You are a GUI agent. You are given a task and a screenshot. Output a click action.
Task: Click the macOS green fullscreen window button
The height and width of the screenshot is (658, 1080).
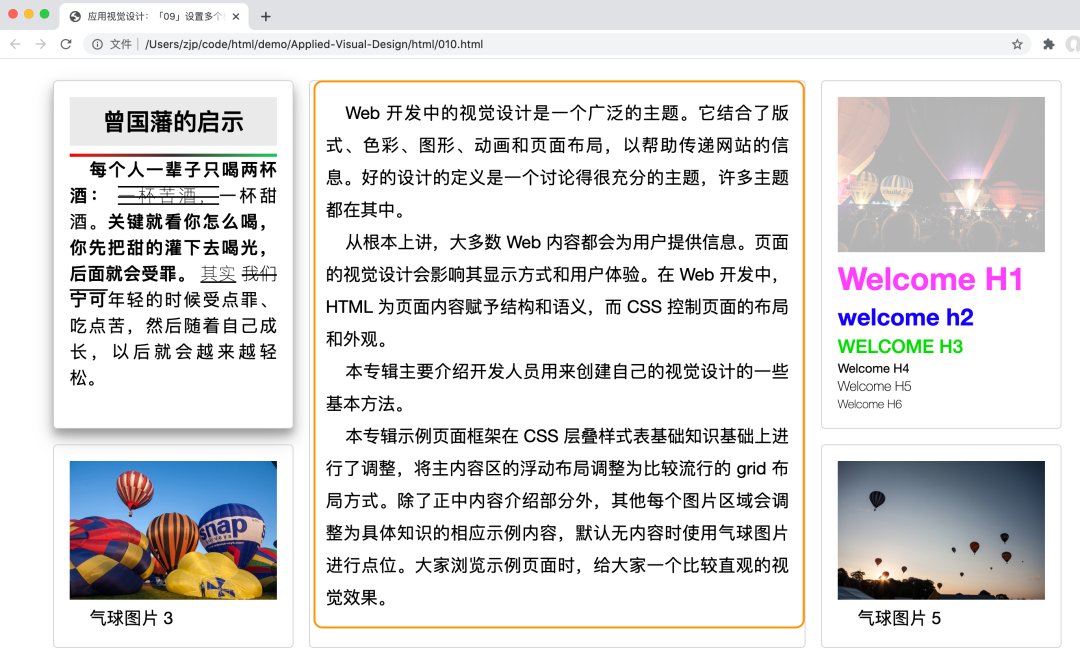point(45,14)
